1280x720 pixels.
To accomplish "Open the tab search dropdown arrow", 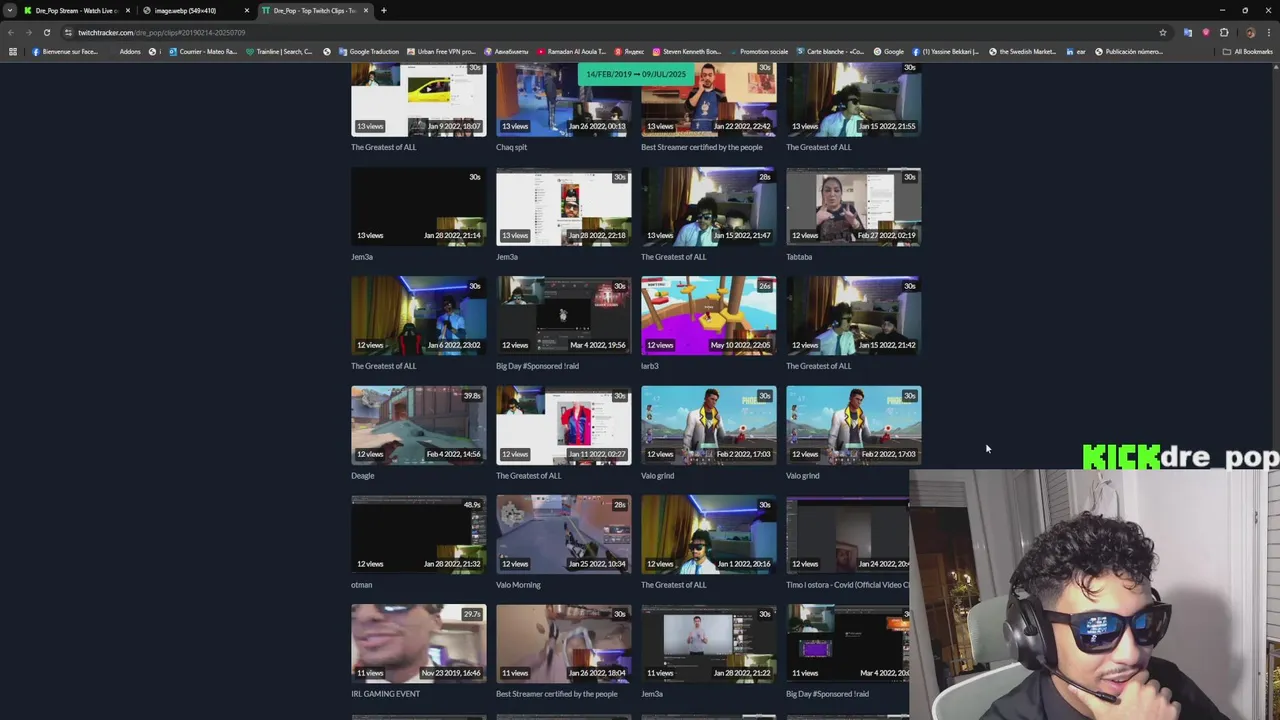I will (x=10, y=10).
